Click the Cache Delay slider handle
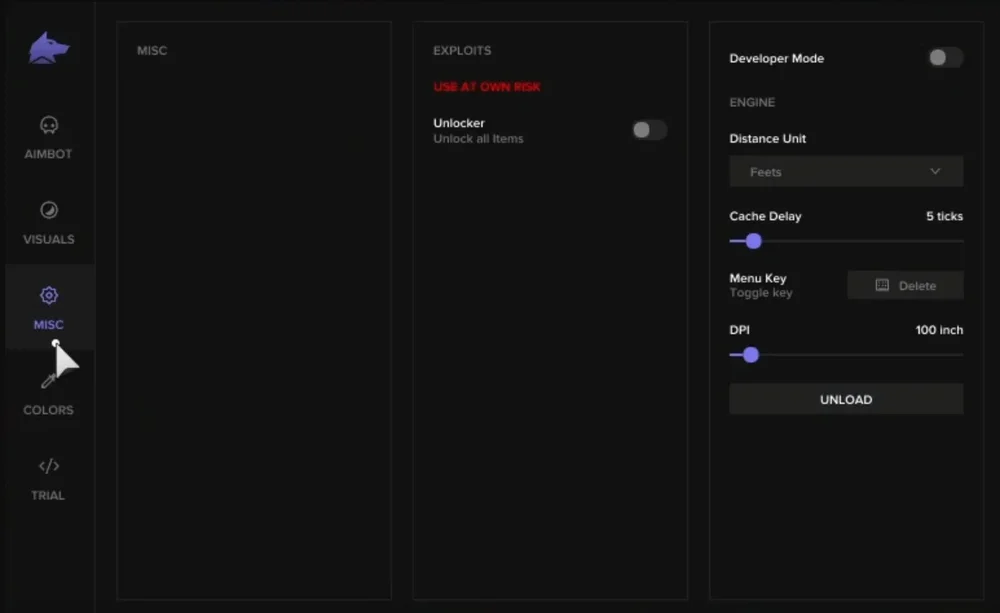Screen dimensions: 1000x613 click(x=753, y=241)
